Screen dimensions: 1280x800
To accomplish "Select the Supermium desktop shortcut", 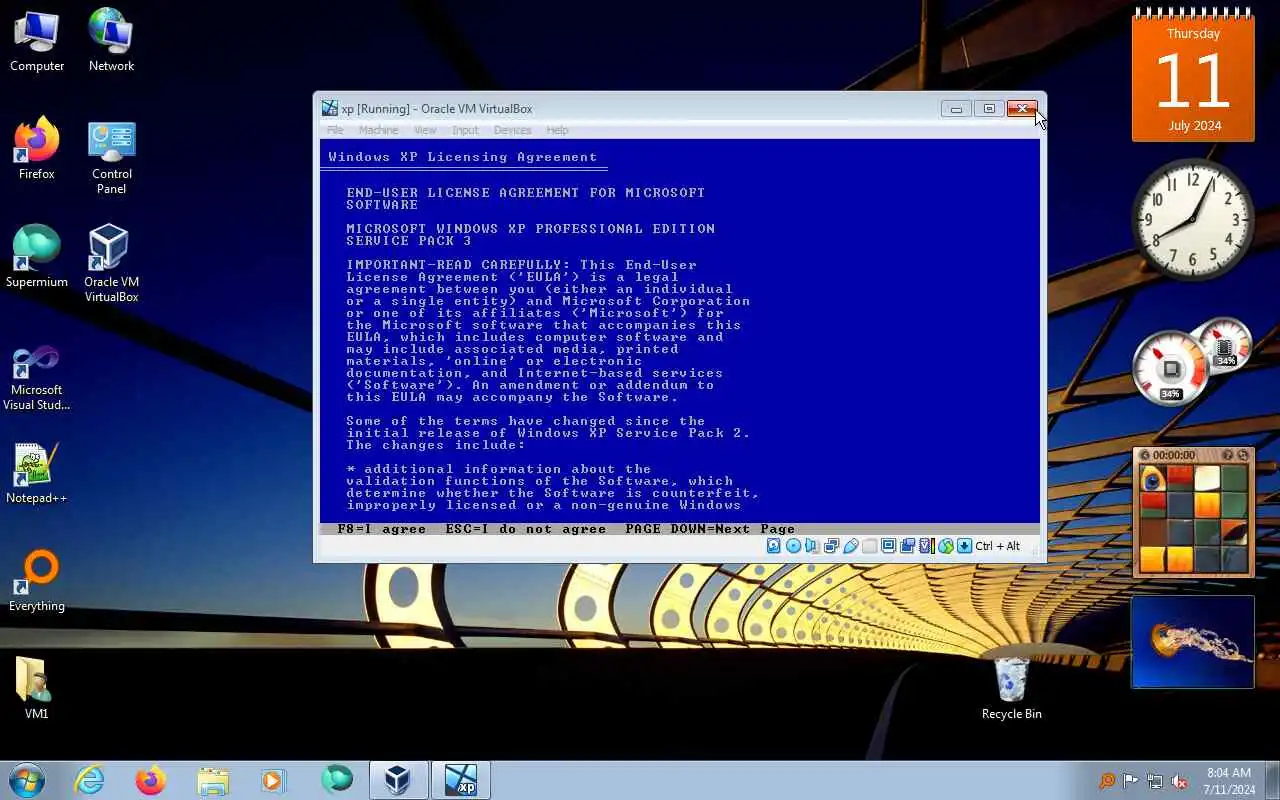I will (37, 257).
